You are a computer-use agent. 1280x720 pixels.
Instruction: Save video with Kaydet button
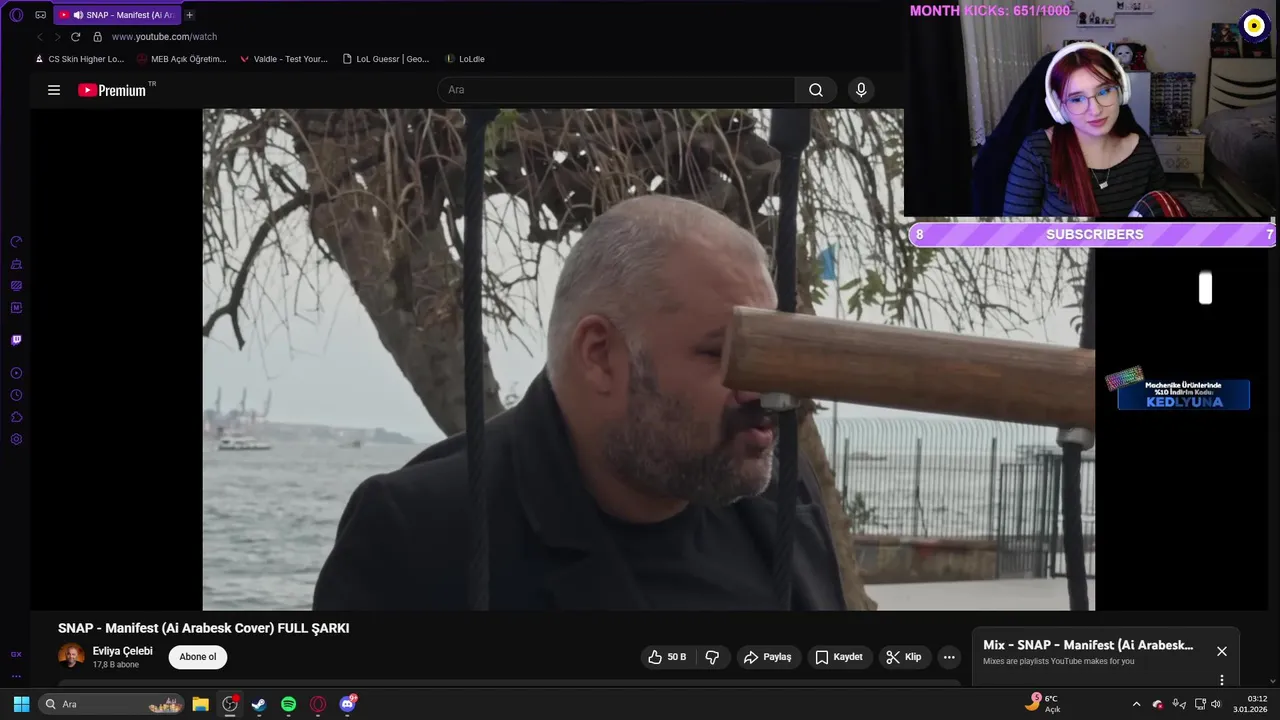pyautogui.click(x=838, y=657)
